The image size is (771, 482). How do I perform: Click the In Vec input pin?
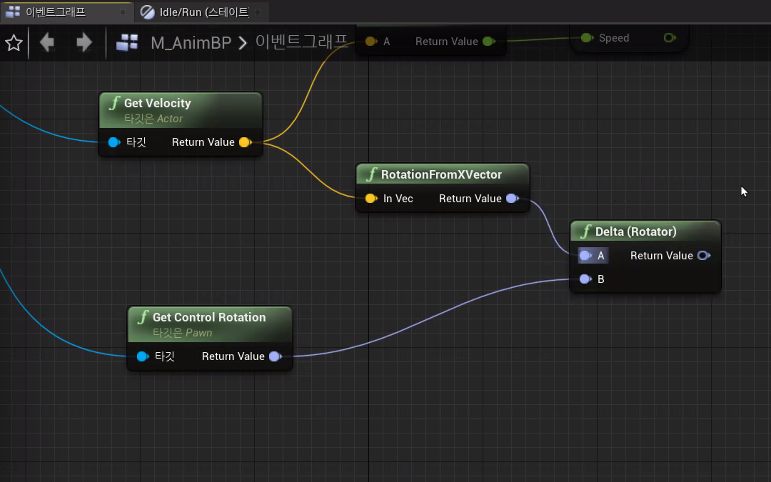pos(371,198)
